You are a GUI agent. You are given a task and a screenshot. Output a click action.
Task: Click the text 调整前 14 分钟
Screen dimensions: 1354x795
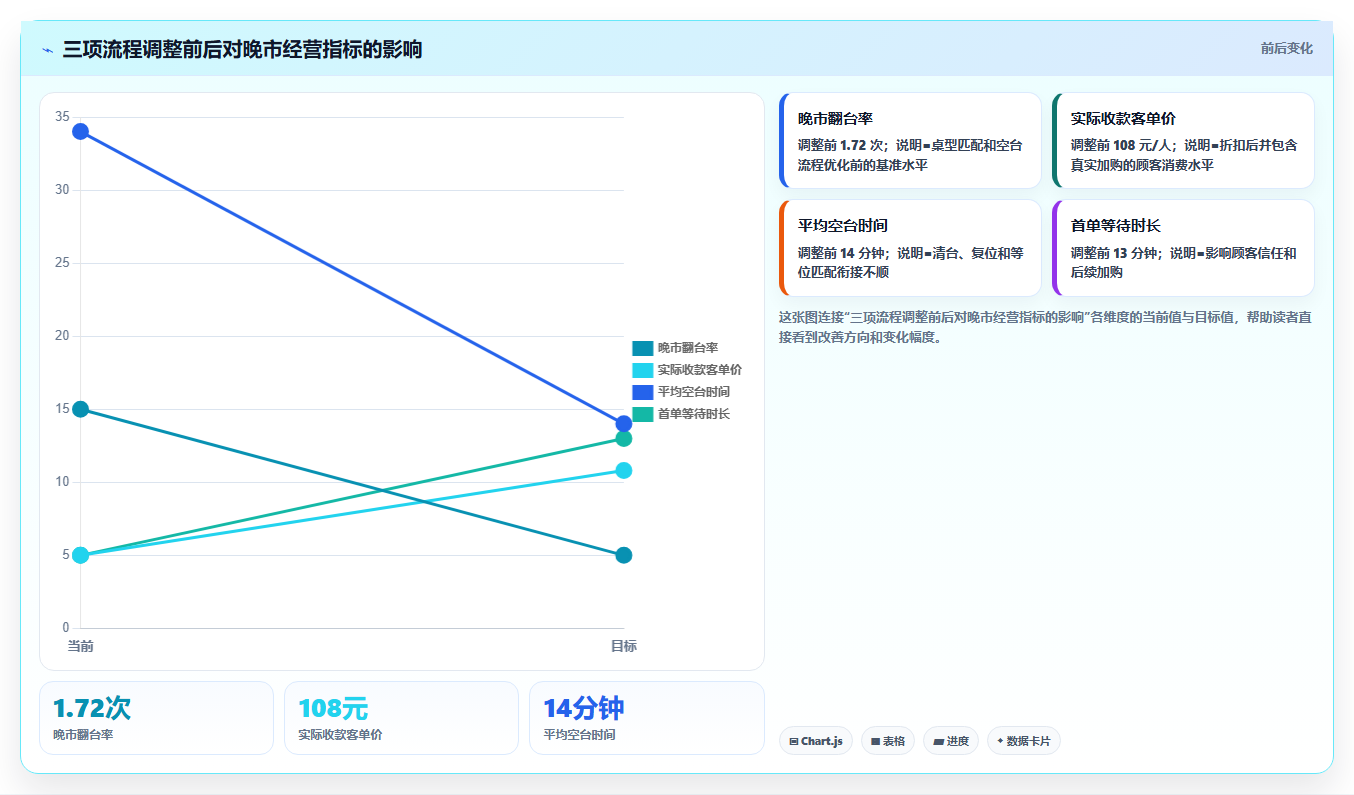(841, 253)
